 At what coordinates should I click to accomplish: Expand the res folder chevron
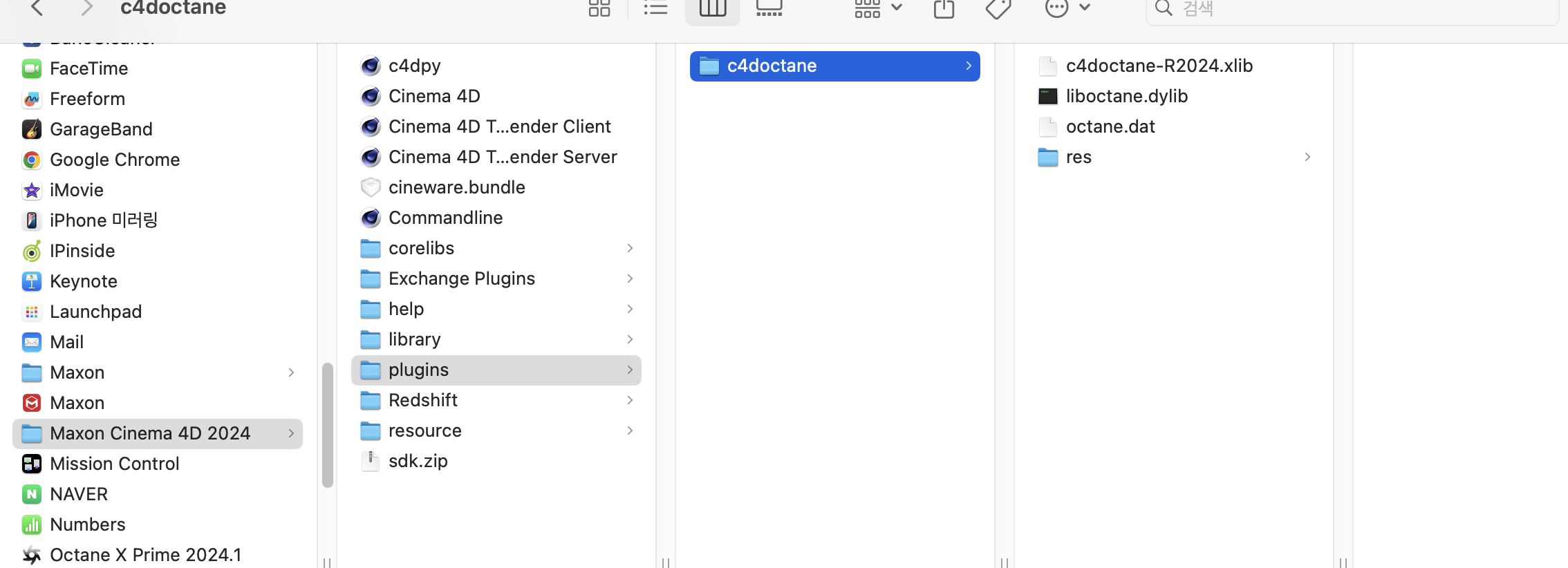pos(1307,157)
